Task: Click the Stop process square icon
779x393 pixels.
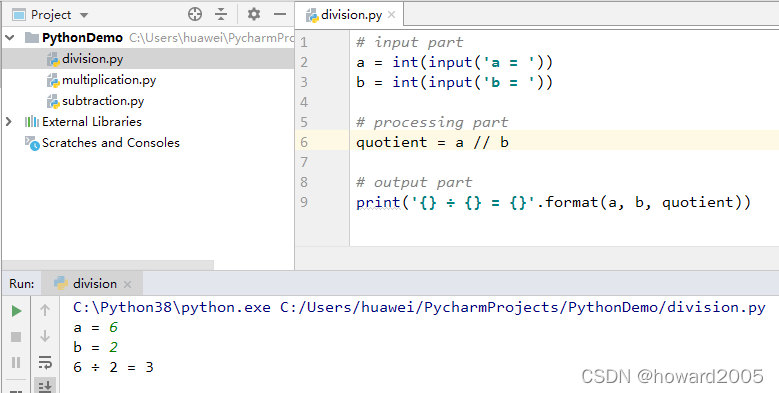Action: tap(16, 337)
